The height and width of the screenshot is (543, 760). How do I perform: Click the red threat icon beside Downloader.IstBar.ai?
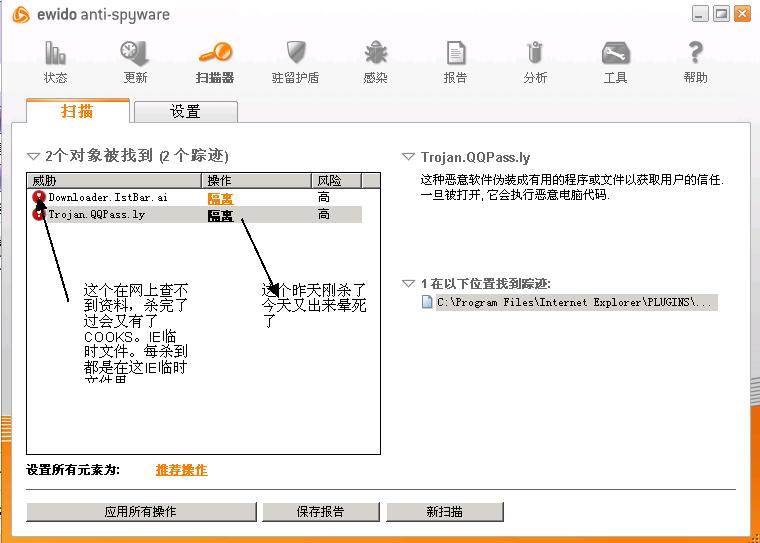click(39, 197)
